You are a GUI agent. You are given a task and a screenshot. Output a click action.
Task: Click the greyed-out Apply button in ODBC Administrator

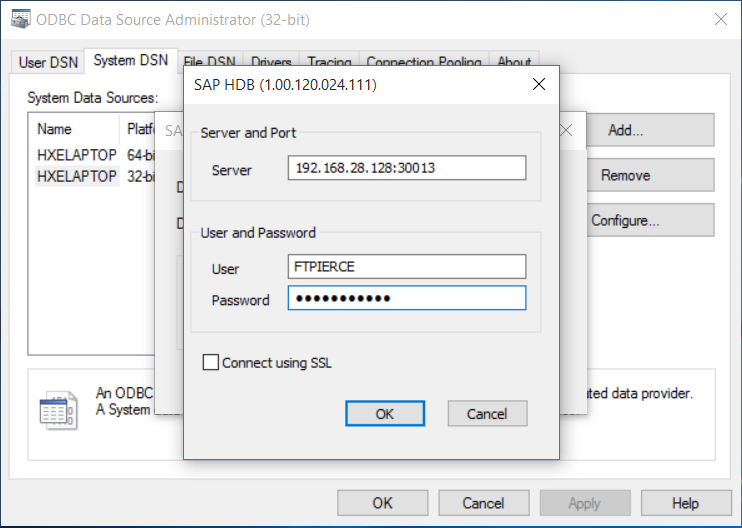pyautogui.click(x=585, y=502)
